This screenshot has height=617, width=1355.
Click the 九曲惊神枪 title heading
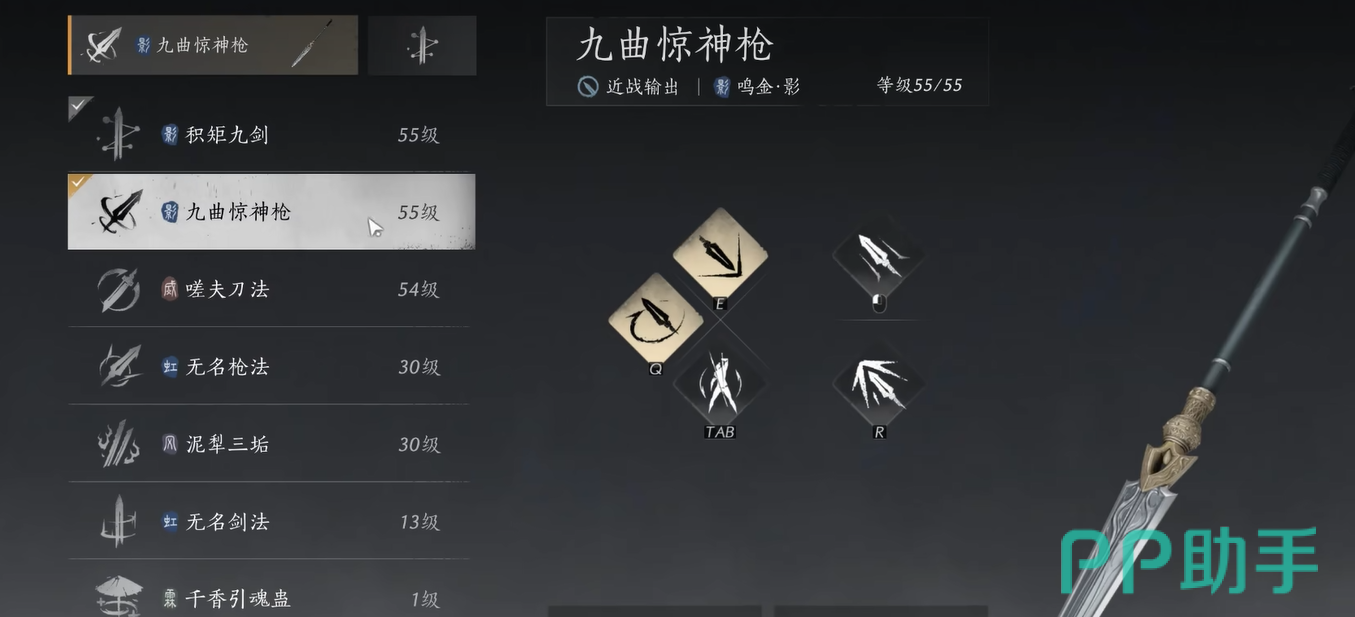pyautogui.click(x=675, y=45)
